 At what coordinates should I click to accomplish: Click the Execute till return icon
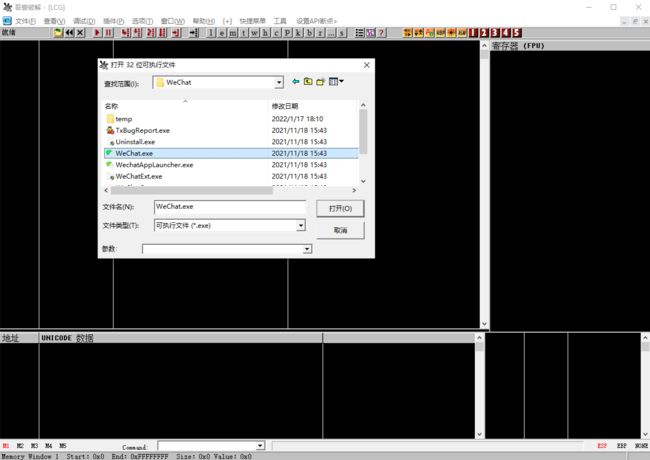pos(177,33)
